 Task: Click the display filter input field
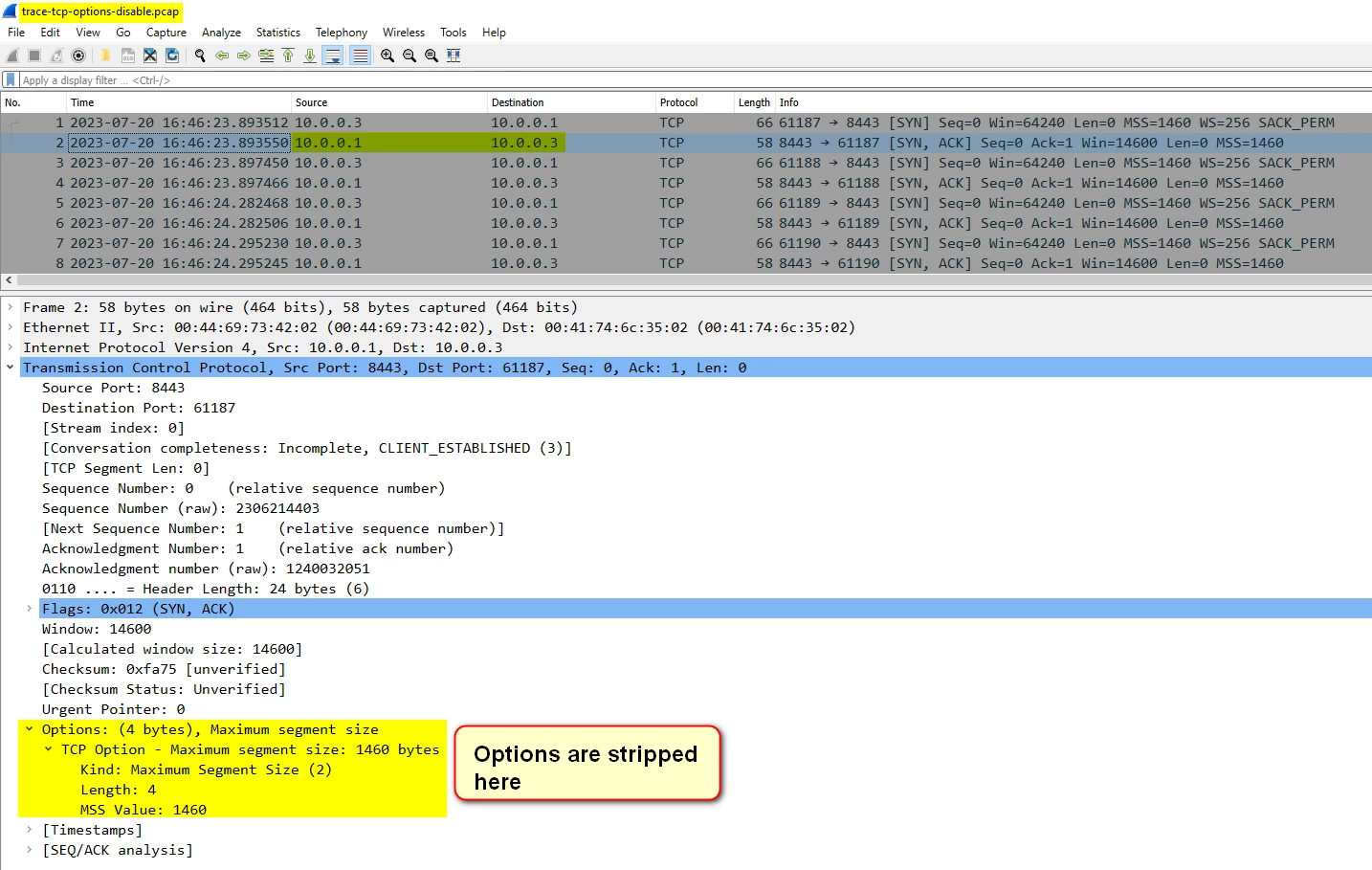[x=694, y=80]
